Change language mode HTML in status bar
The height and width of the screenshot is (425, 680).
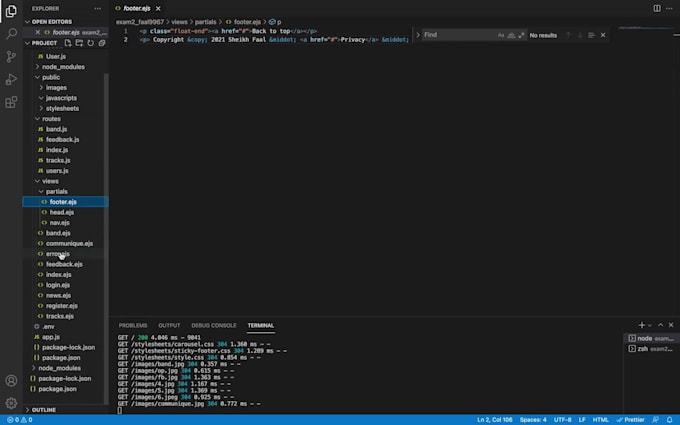point(601,420)
